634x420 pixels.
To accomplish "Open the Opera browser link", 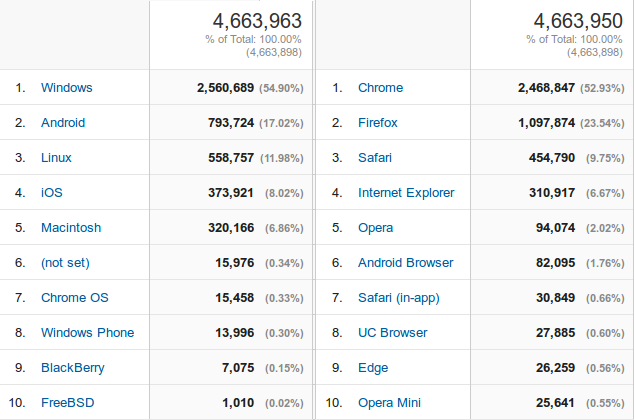I will 376,228.
